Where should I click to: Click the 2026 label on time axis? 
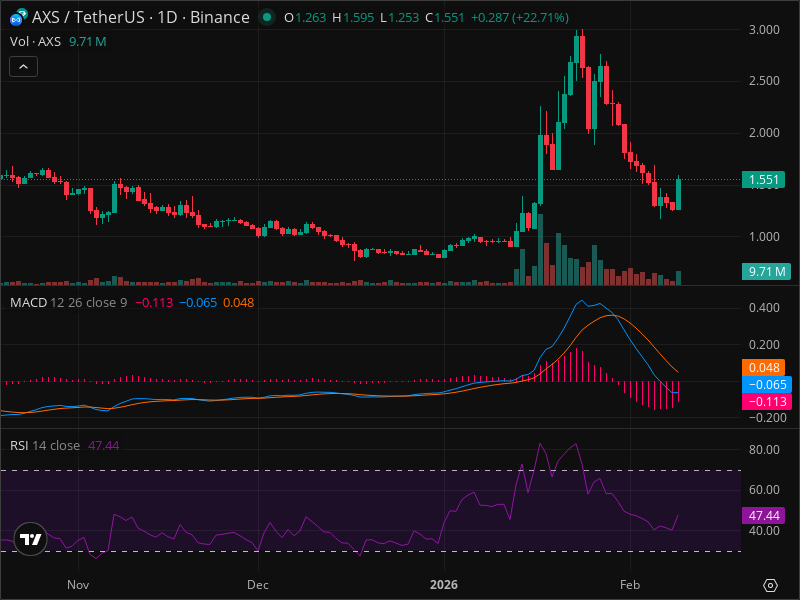click(x=444, y=585)
